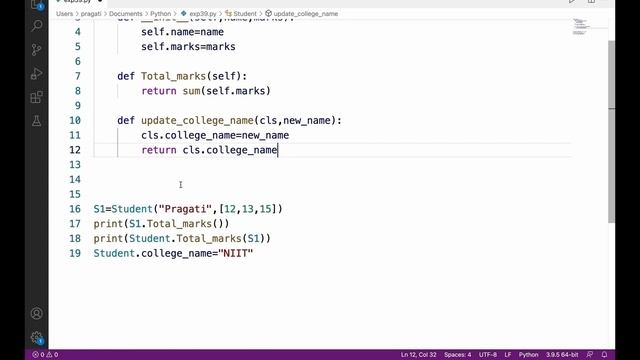Open the Search view in activity bar

(36, 26)
